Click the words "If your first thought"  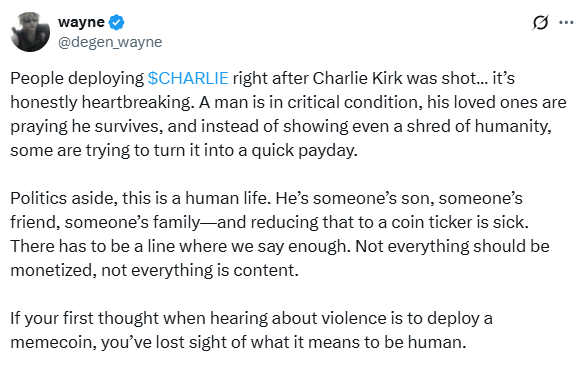pyautogui.click(x=85, y=318)
